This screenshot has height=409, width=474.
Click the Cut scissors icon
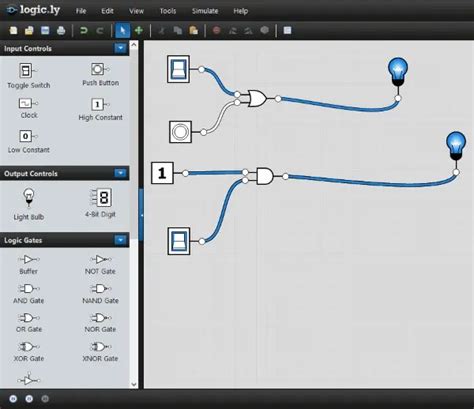tap(162, 31)
